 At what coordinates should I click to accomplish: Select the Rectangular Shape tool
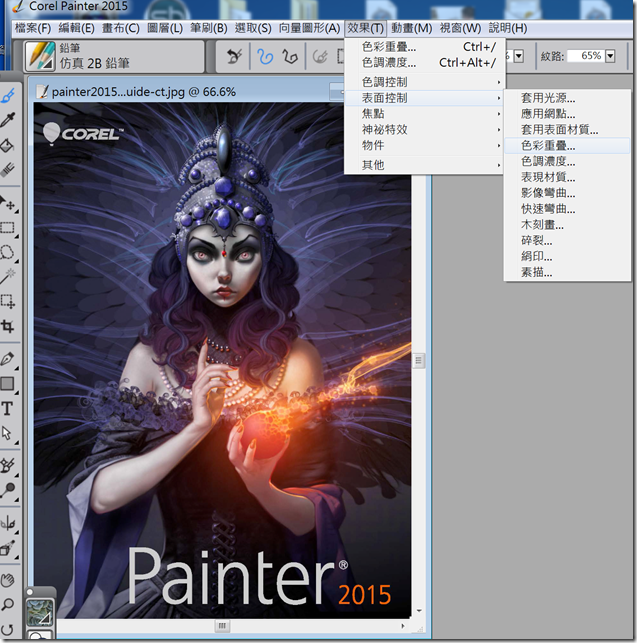(8, 384)
